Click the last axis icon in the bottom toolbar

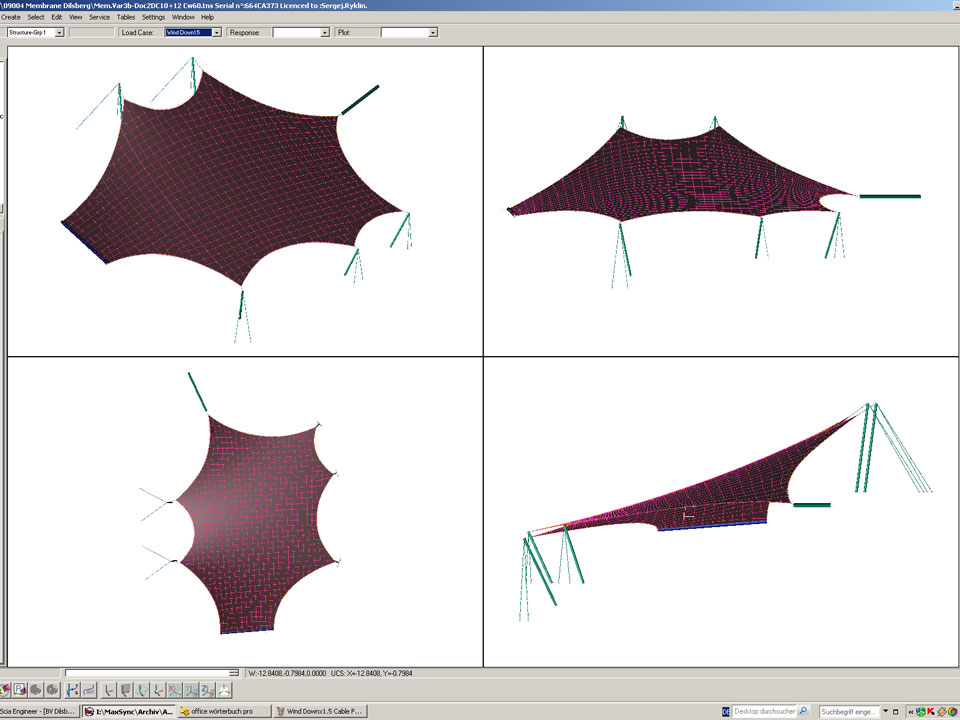pyautogui.click(x=224, y=689)
